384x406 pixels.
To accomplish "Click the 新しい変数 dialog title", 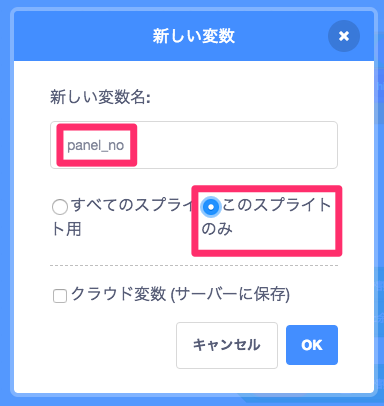I will (194, 36).
